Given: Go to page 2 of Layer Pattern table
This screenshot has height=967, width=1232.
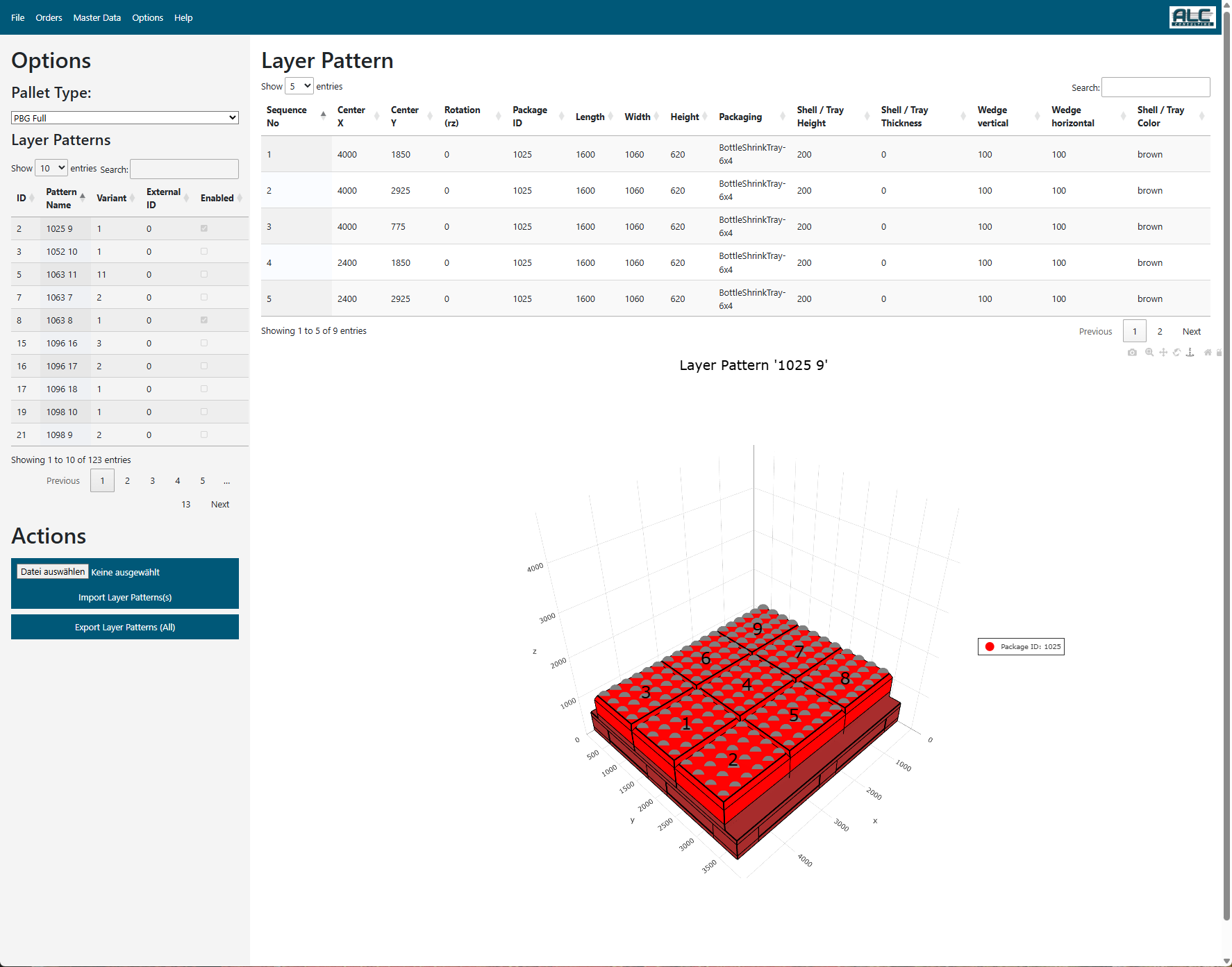Looking at the screenshot, I should pyautogui.click(x=1160, y=331).
